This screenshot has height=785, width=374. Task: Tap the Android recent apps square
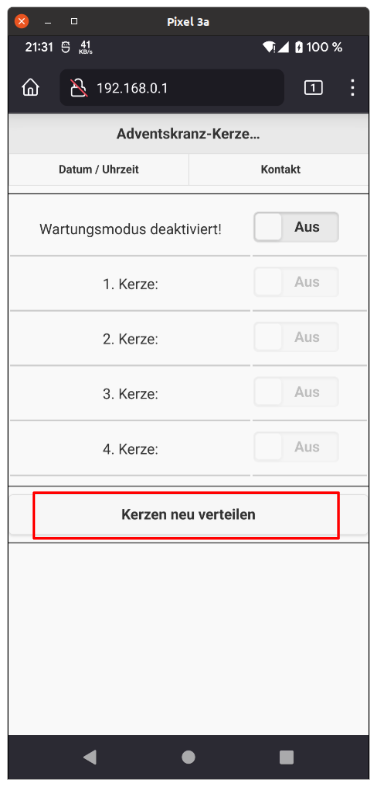[286, 756]
